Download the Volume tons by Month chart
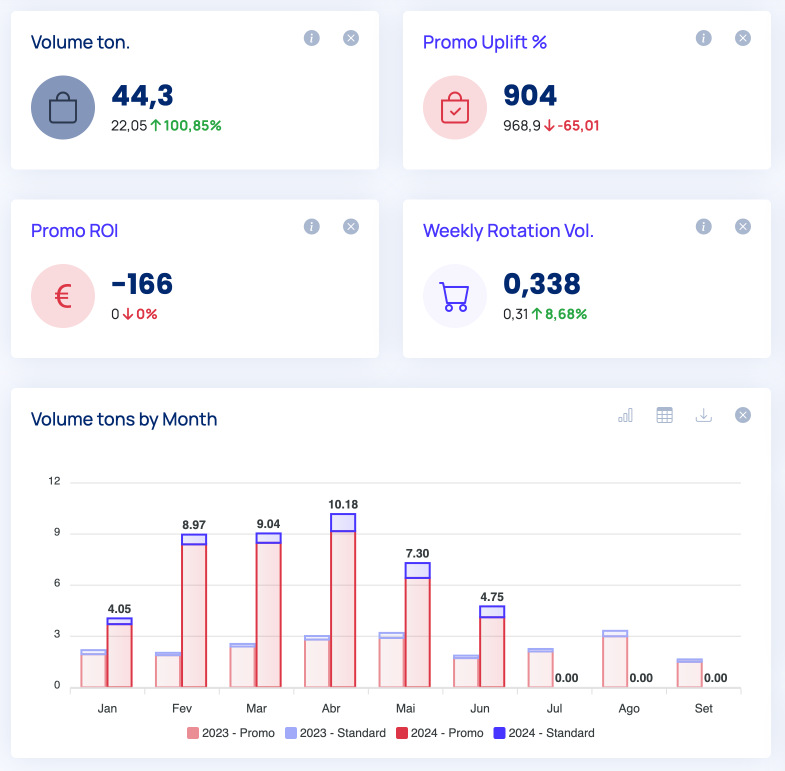The image size is (785, 771). [703, 415]
